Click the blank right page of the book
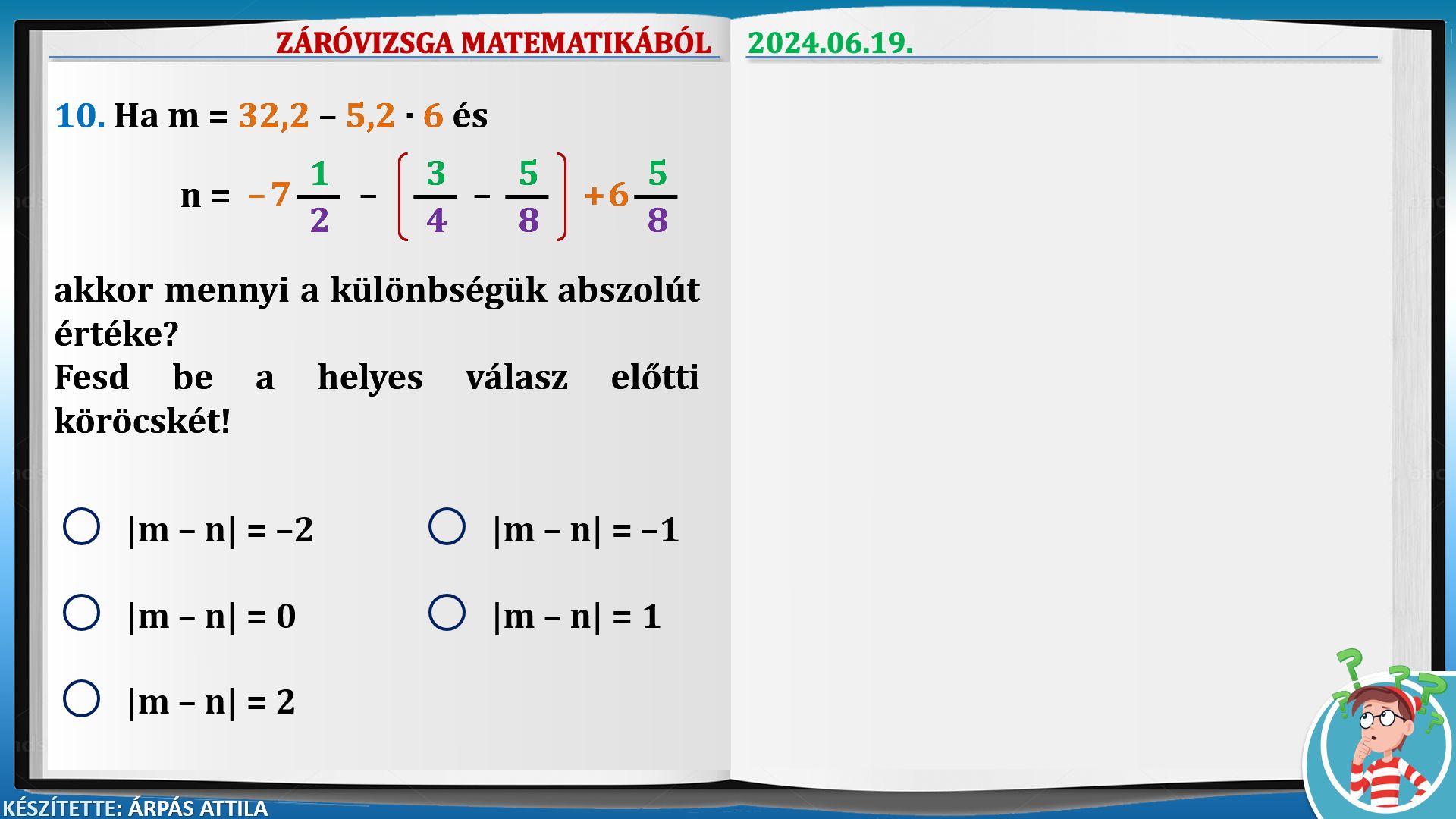 (1062, 417)
